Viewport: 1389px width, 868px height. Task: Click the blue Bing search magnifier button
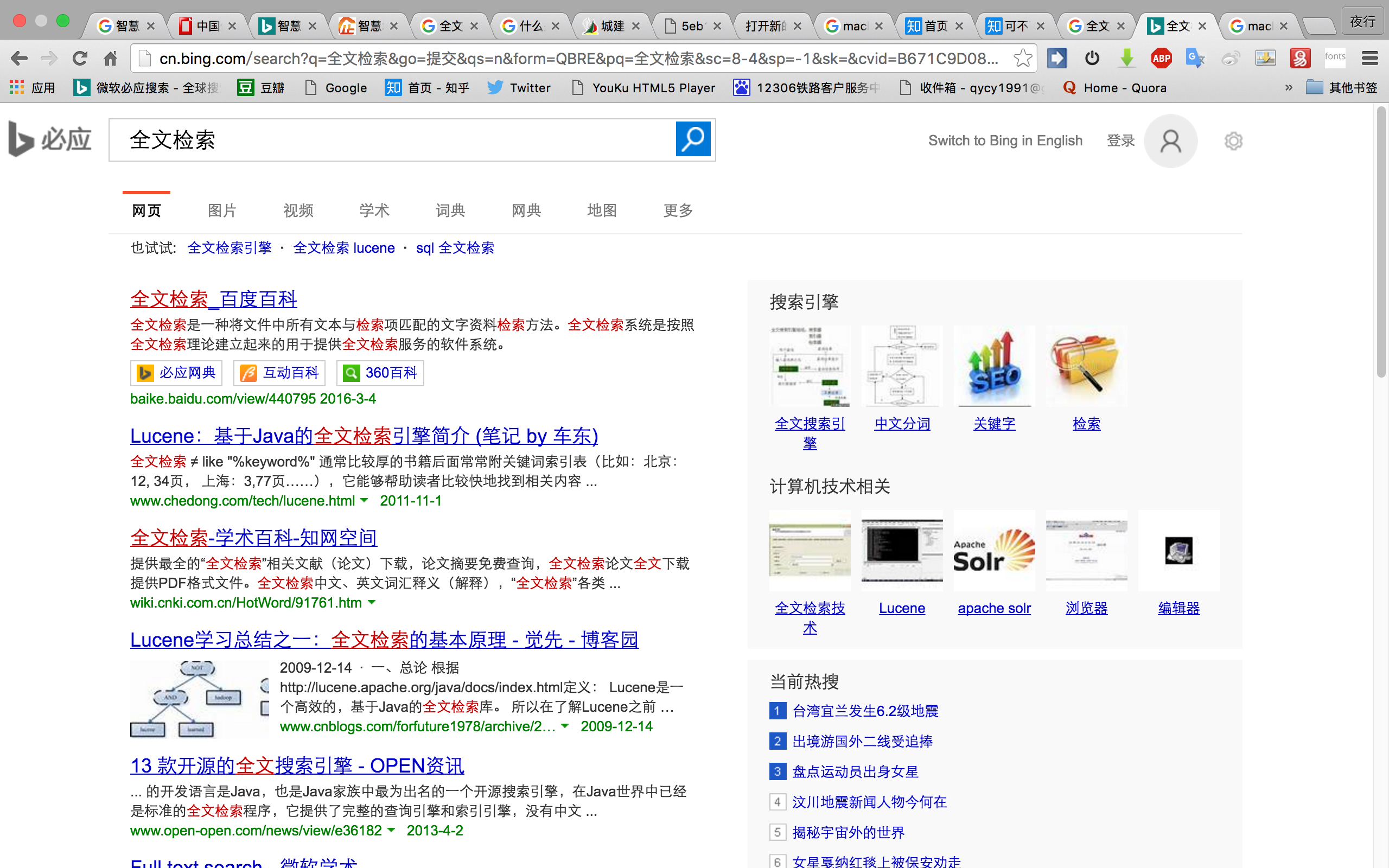coord(693,139)
